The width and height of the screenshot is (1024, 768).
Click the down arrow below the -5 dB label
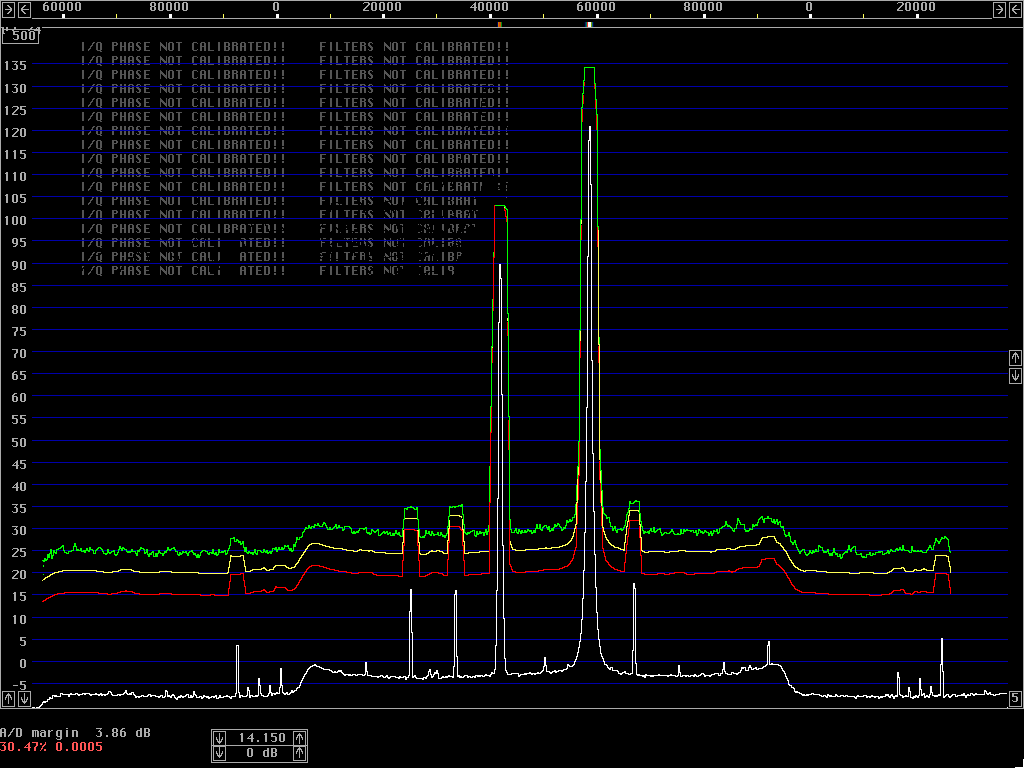pos(24,698)
